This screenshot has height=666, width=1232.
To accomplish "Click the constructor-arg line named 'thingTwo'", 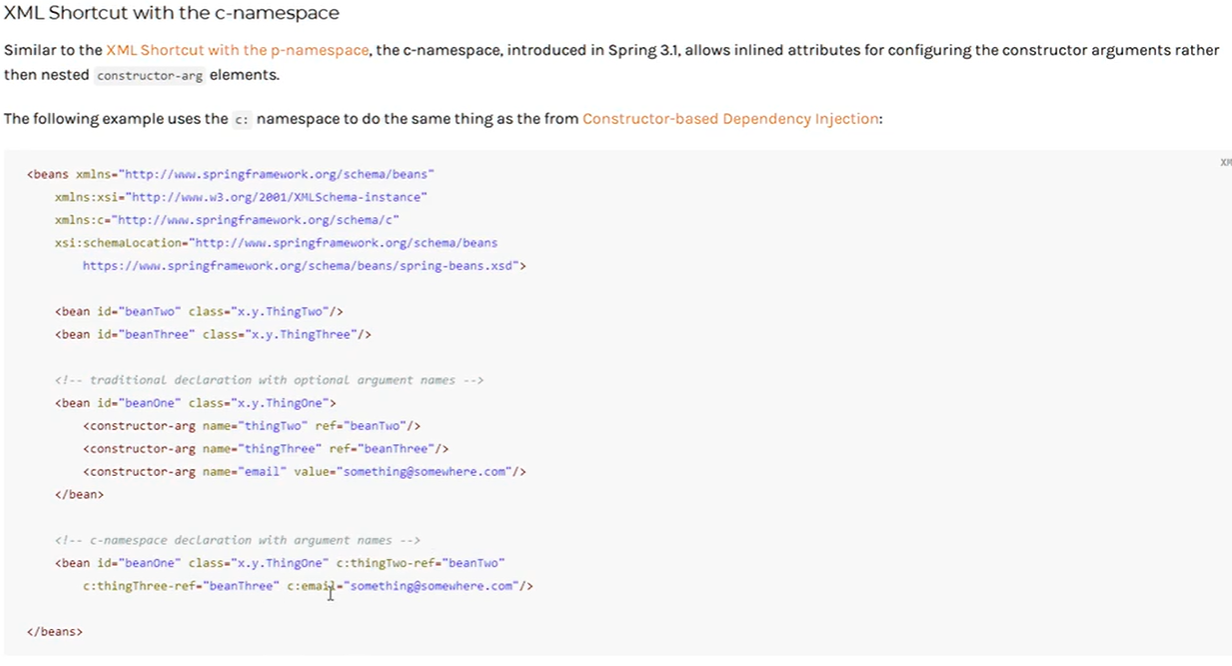I will tap(252, 426).
